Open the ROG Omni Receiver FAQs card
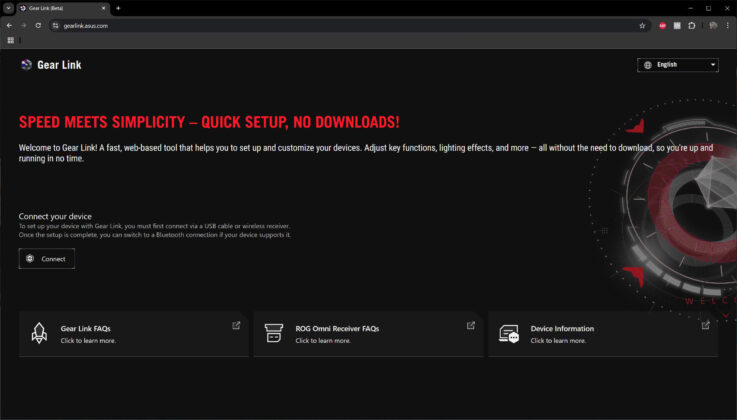The height and width of the screenshot is (420, 737). 368,334
